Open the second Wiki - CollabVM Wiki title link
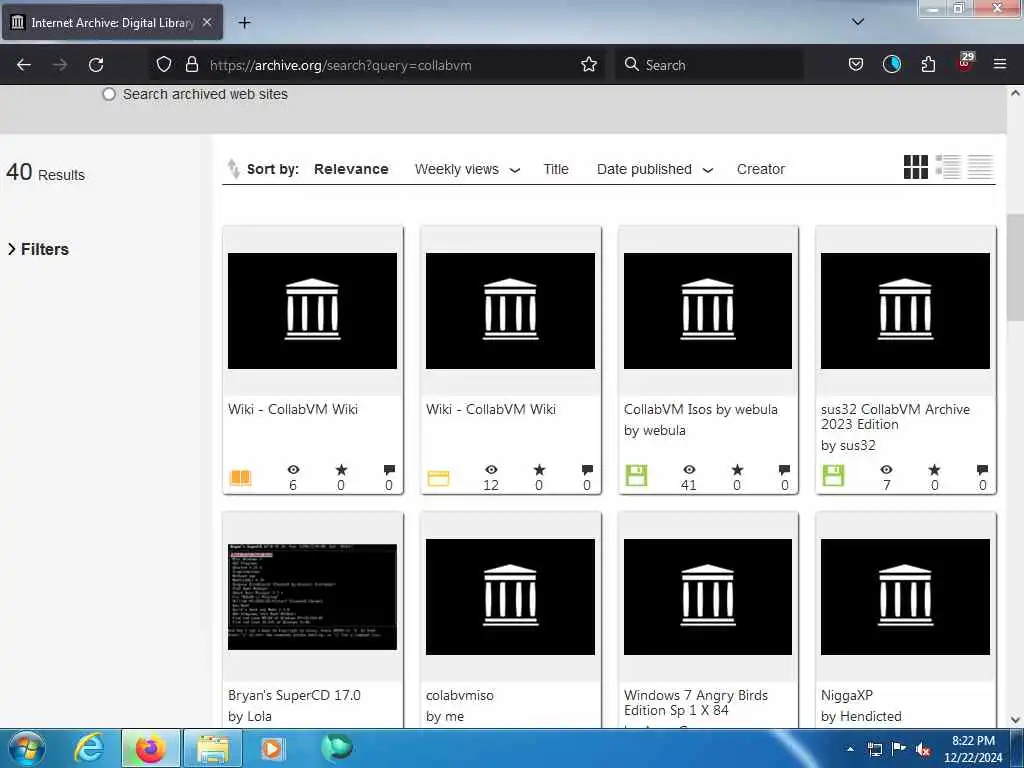 point(490,409)
